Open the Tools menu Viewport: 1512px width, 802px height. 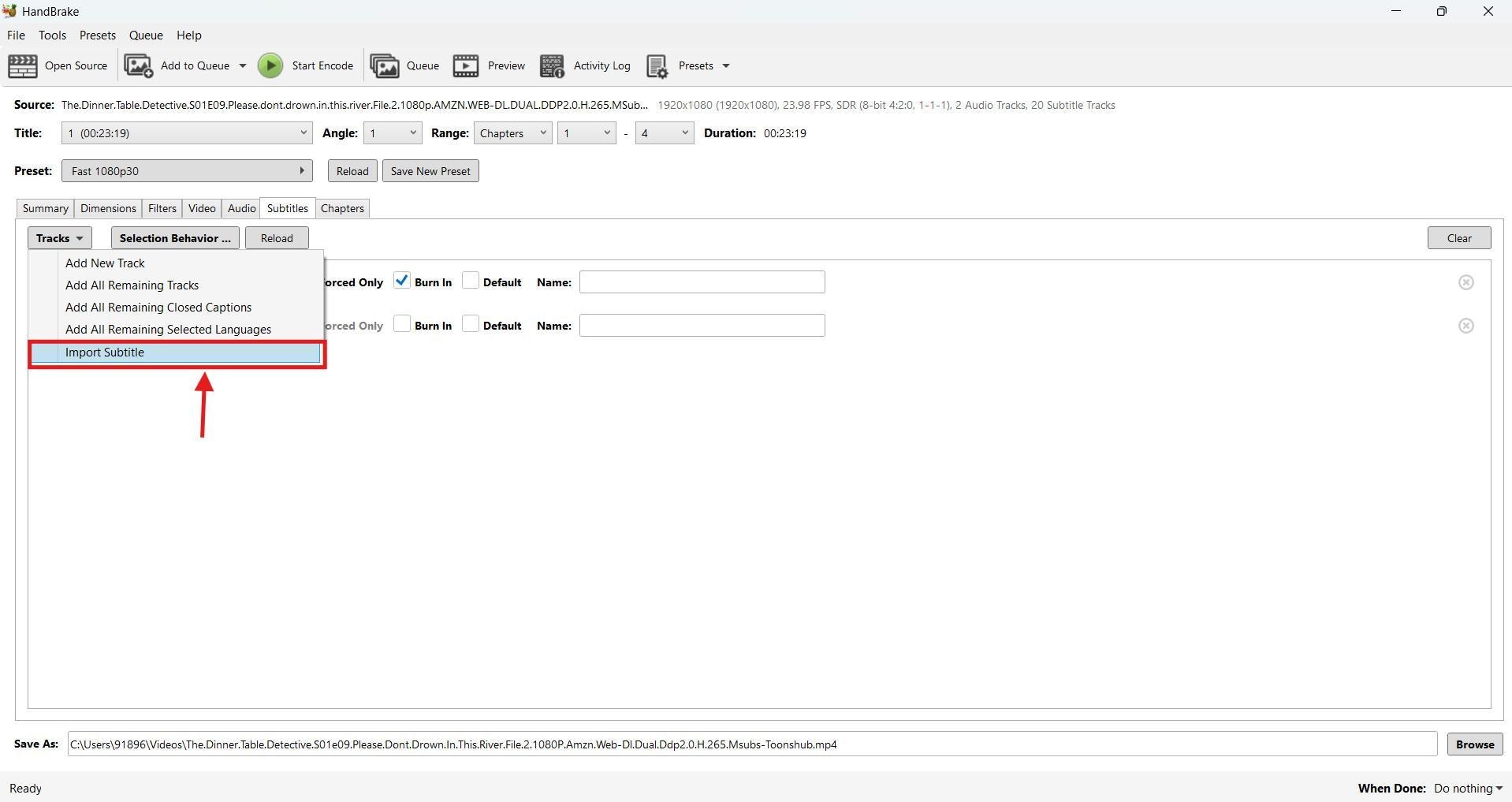click(x=52, y=35)
